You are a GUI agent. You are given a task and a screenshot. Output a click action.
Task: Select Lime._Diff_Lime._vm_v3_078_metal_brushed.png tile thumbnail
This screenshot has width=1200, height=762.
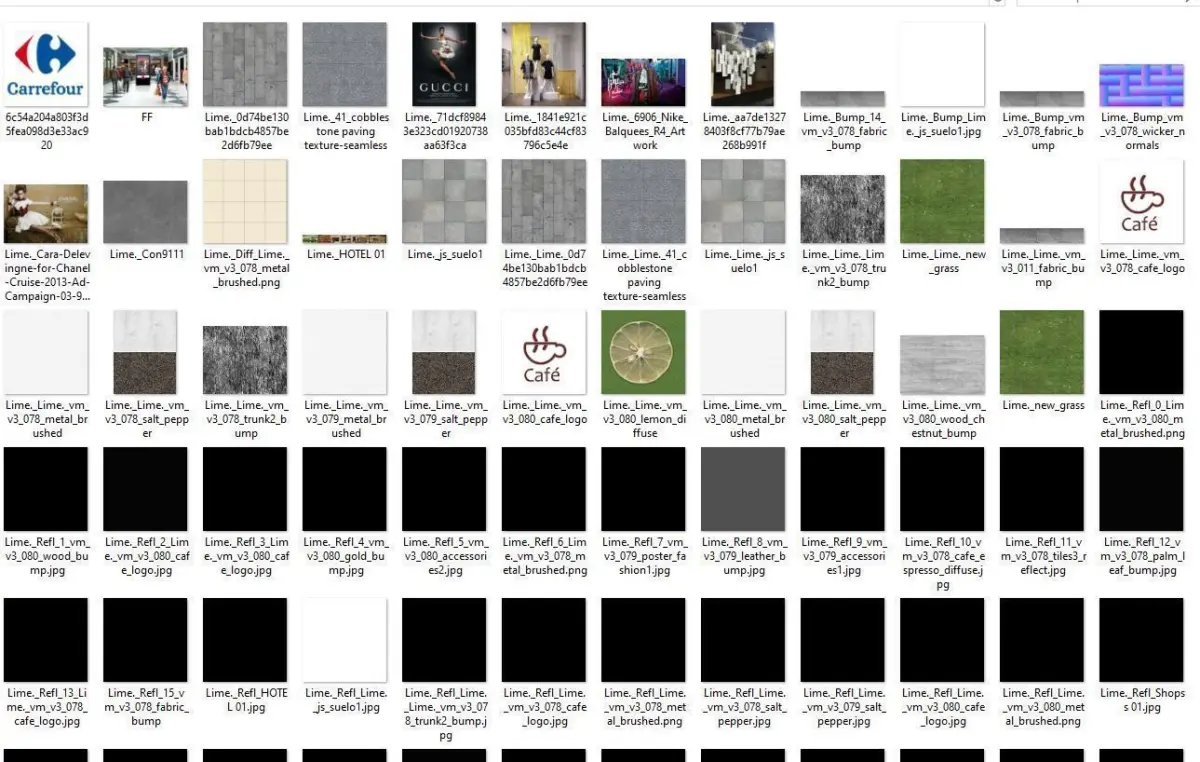pyautogui.click(x=245, y=201)
